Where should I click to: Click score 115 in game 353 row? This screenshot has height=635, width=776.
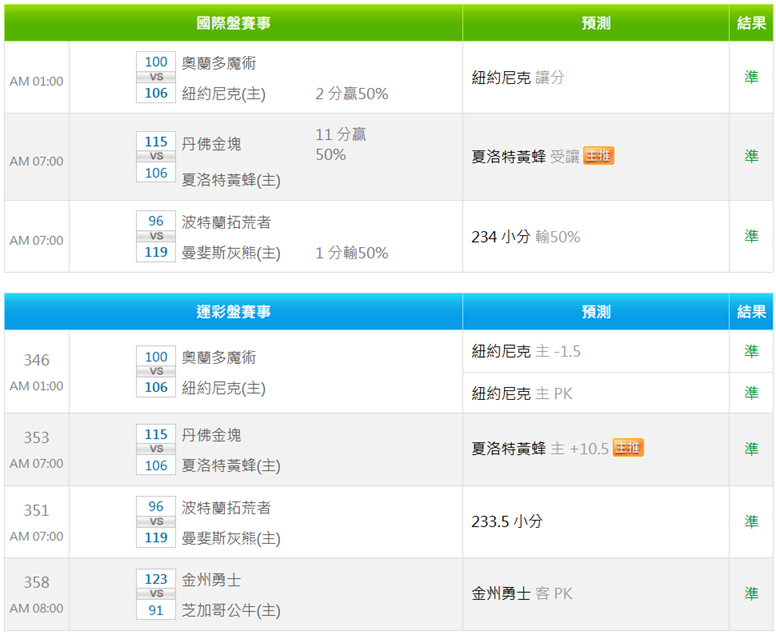pos(156,434)
